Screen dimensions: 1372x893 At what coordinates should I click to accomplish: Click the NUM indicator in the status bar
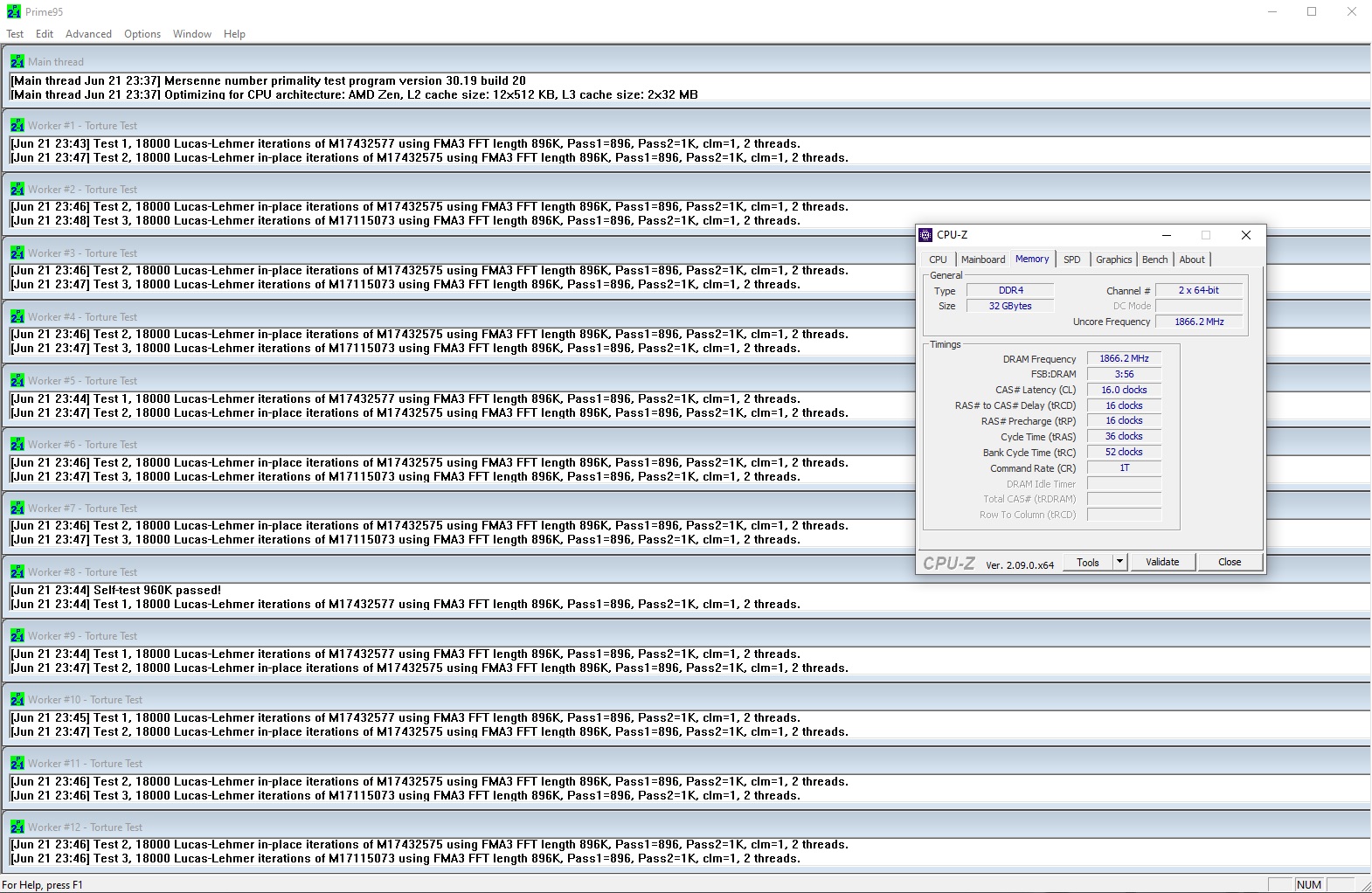pyautogui.click(x=1309, y=884)
